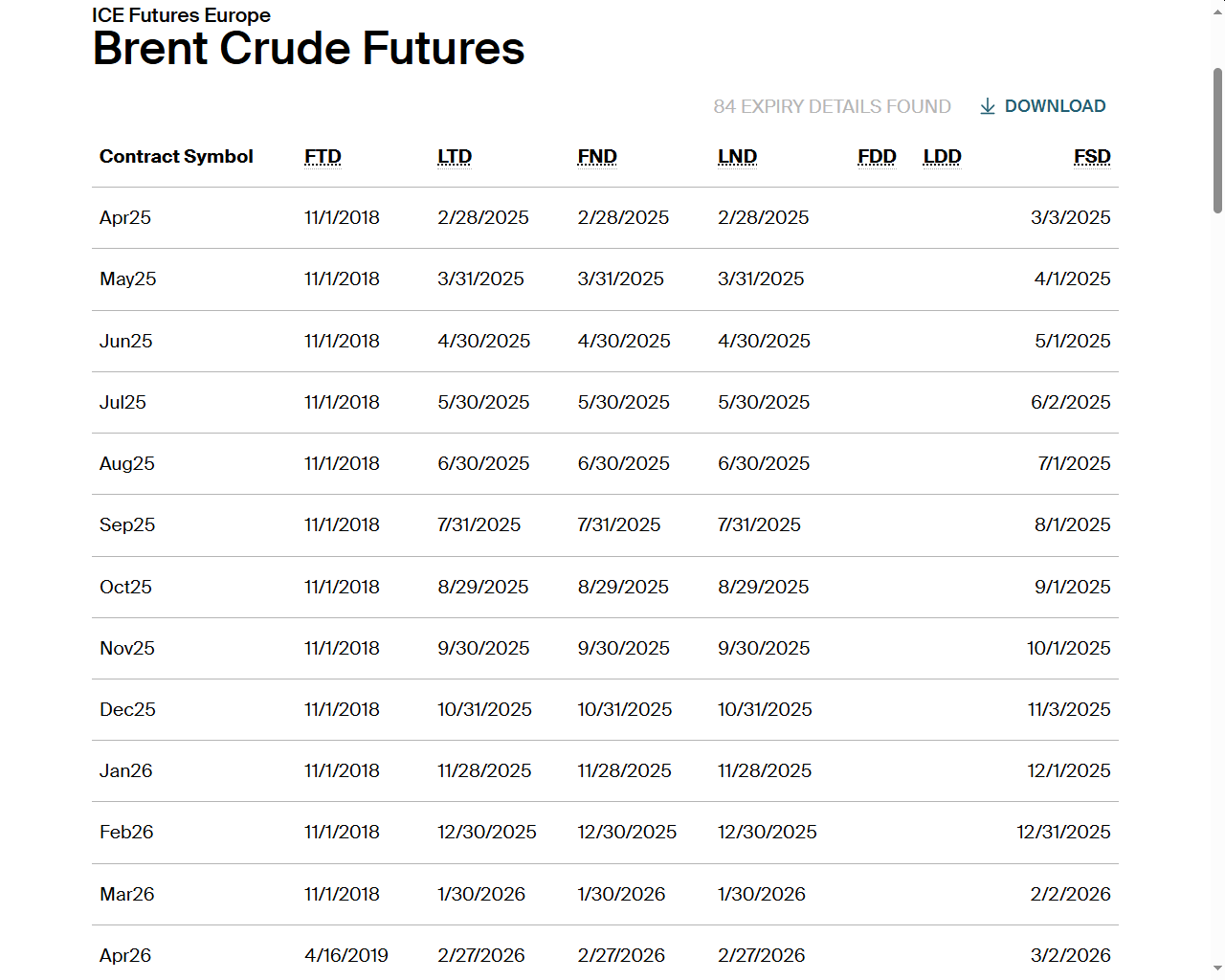Click the 12/1/2025 FSD value

point(1068,770)
